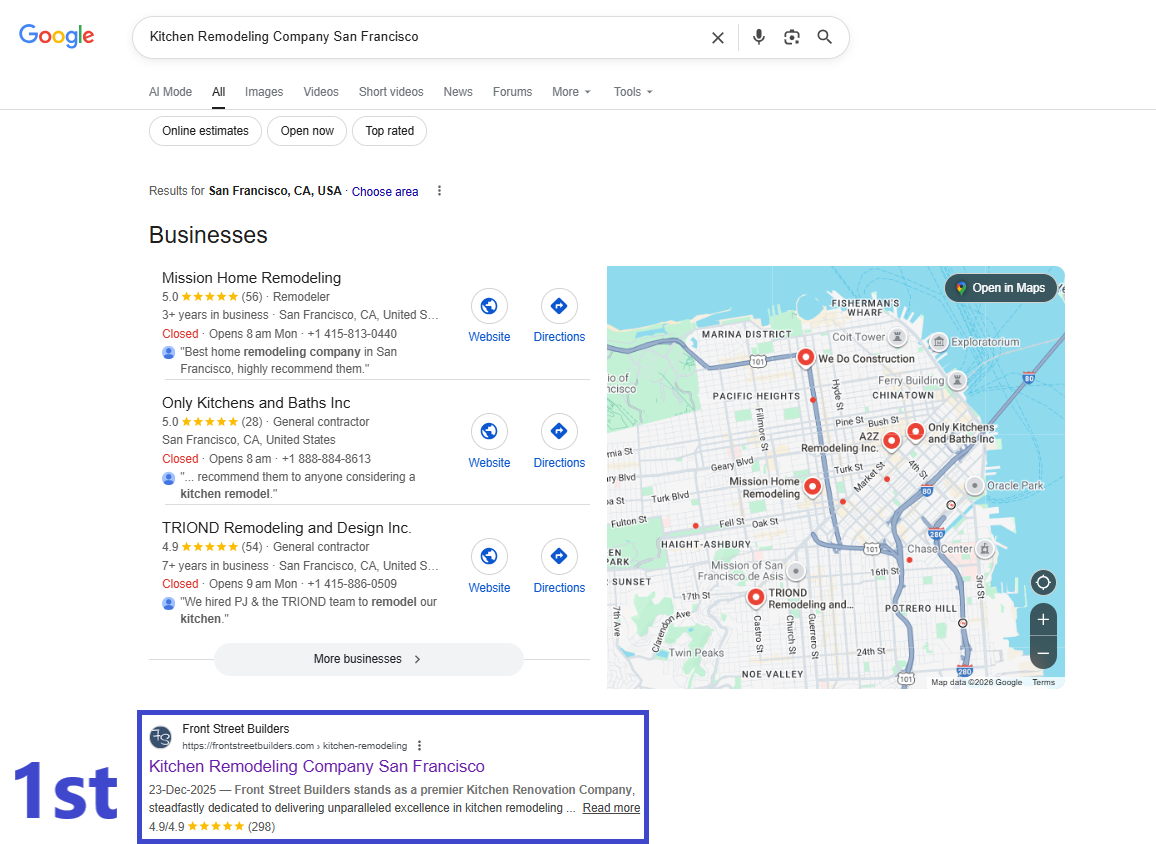This screenshot has height=844, width=1156.
Task: Select the All results tab
Action: 219,92
